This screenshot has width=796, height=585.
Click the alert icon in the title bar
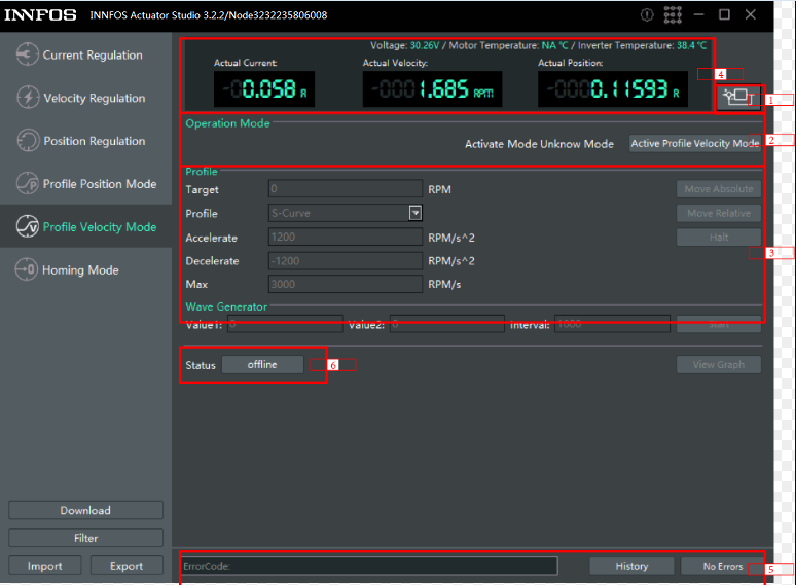click(647, 15)
